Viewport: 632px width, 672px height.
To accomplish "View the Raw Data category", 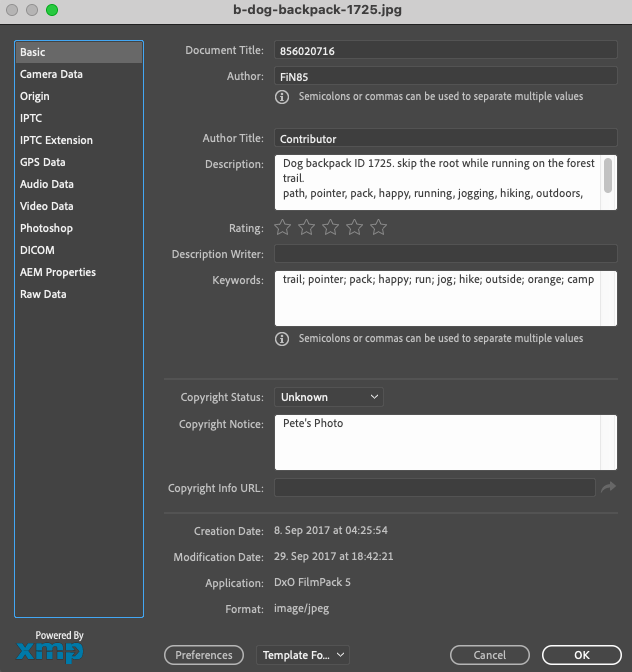I will click(78, 294).
